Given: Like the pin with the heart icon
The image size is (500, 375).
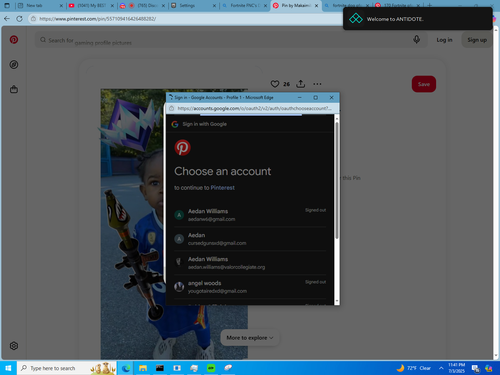Looking at the screenshot, I should tap(275, 84).
